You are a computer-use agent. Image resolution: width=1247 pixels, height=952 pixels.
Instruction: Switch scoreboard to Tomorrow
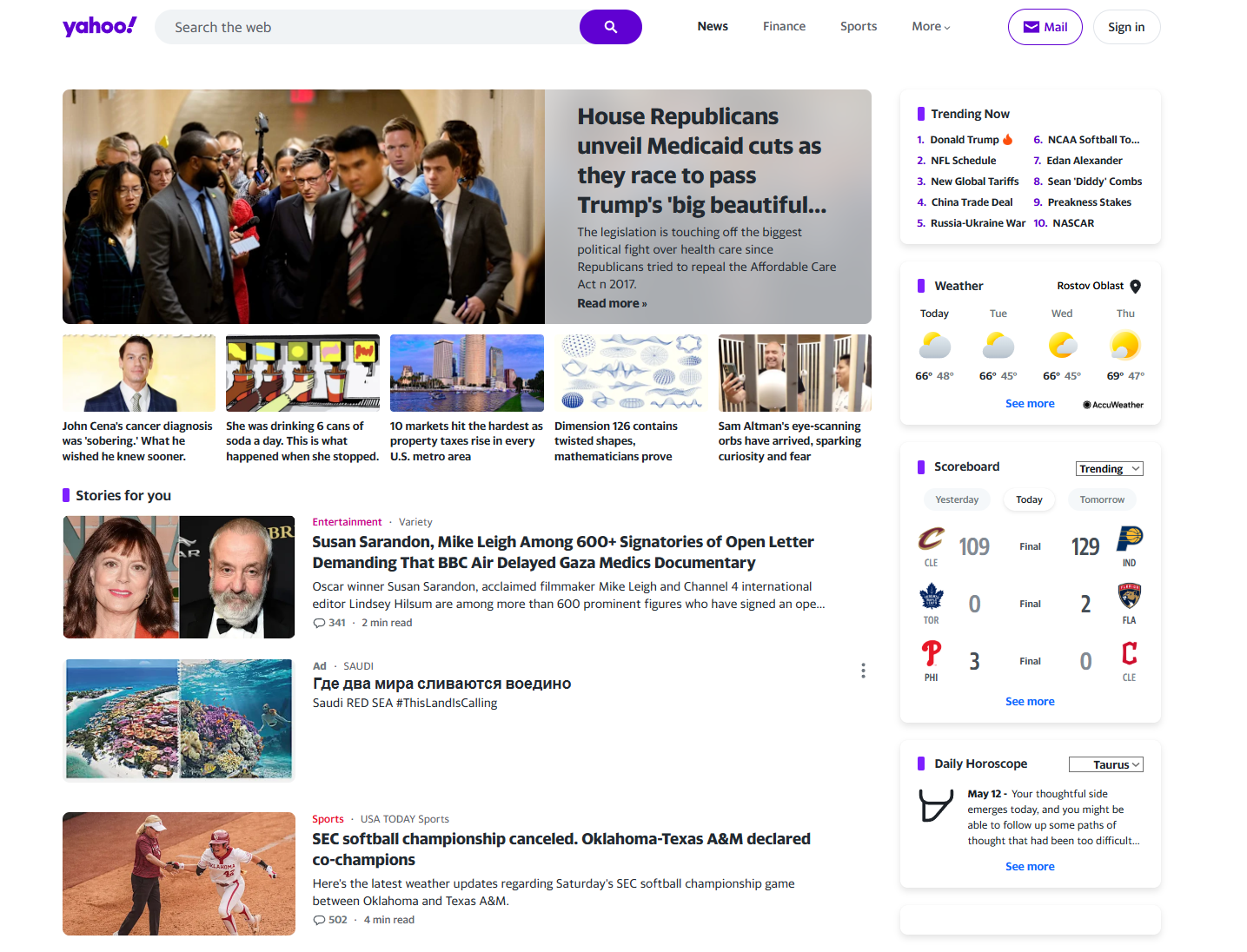(x=1102, y=499)
